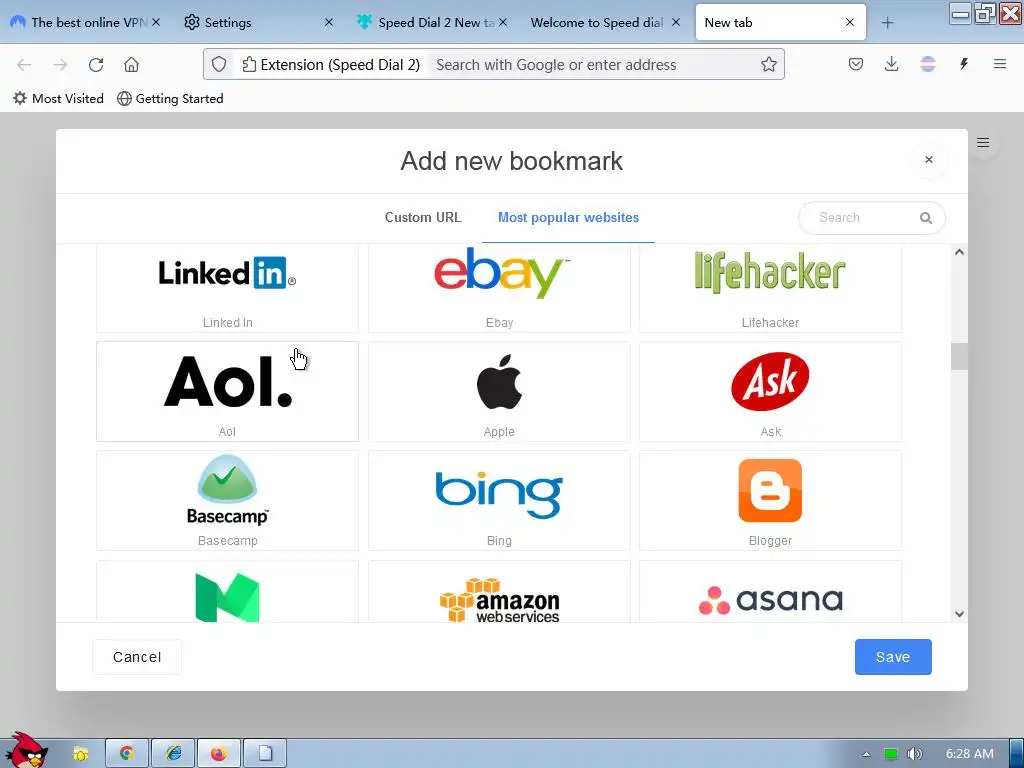Switch to the Custom URL tab
The width and height of the screenshot is (1024, 768).
pos(423,217)
